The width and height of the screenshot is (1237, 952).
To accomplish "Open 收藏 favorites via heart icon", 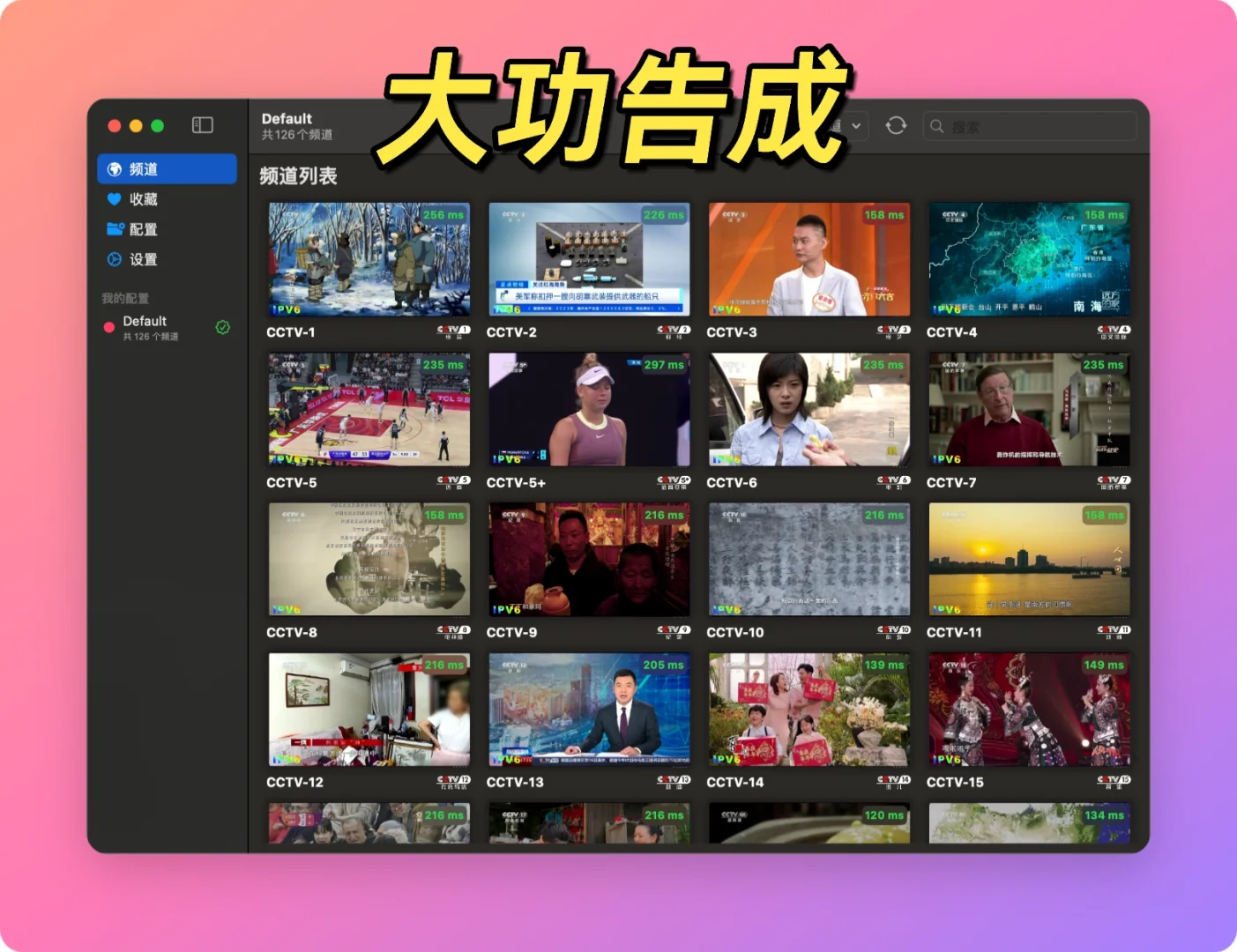I will click(x=114, y=199).
